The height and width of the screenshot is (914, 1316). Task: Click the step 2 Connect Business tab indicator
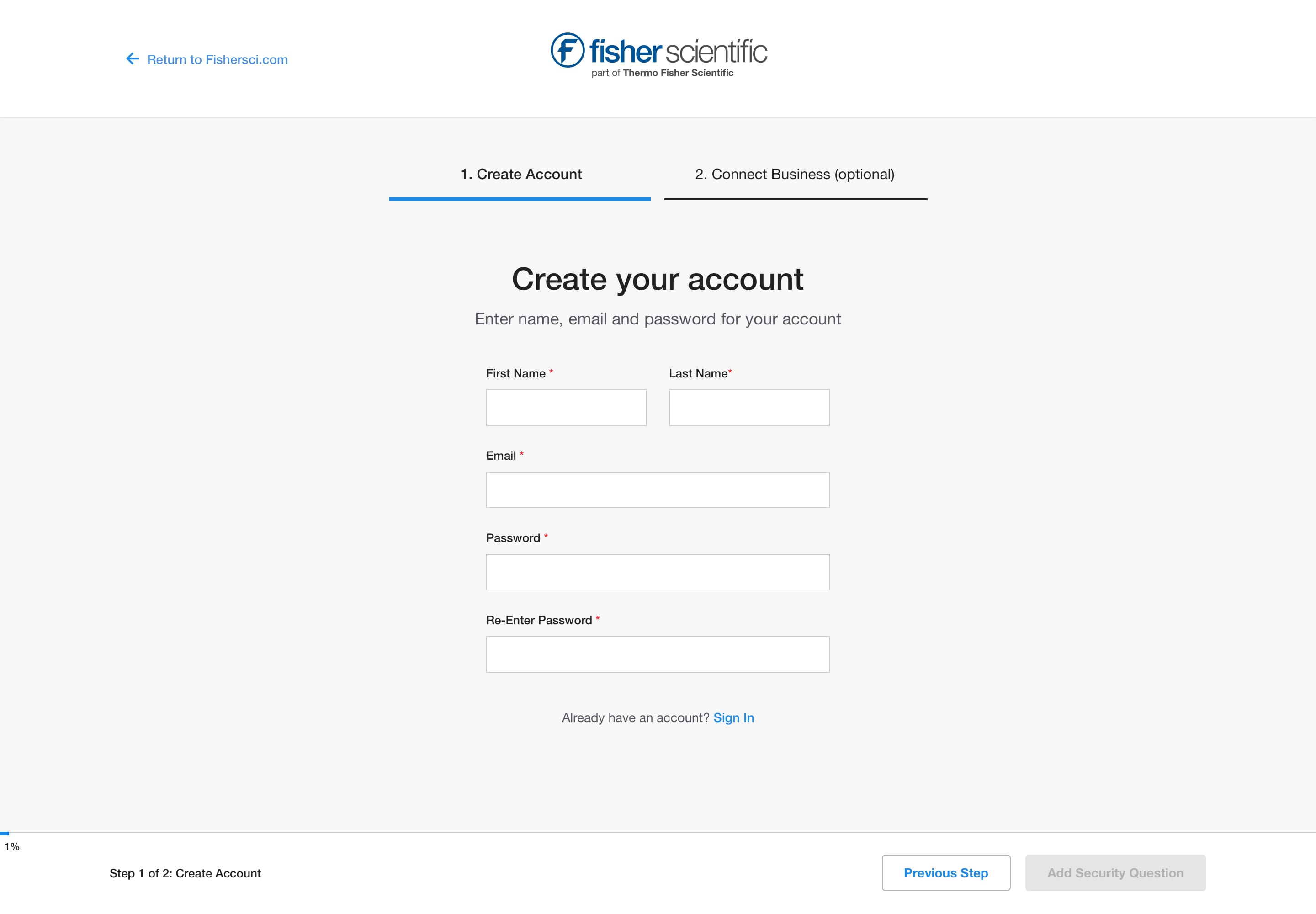click(795, 175)
